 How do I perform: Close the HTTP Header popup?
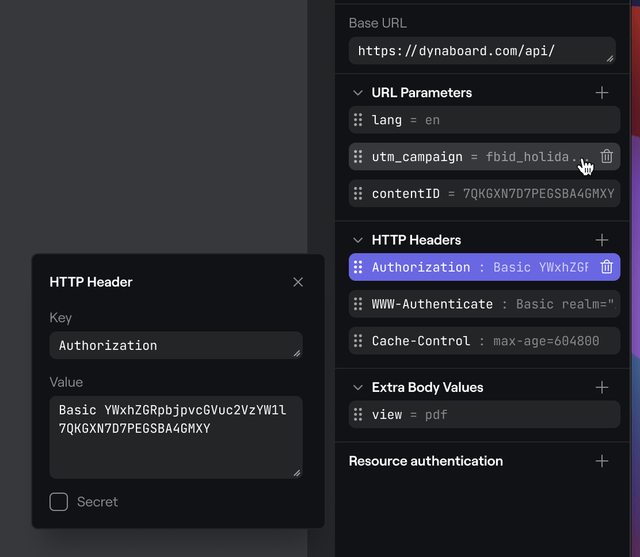[298, 282]
